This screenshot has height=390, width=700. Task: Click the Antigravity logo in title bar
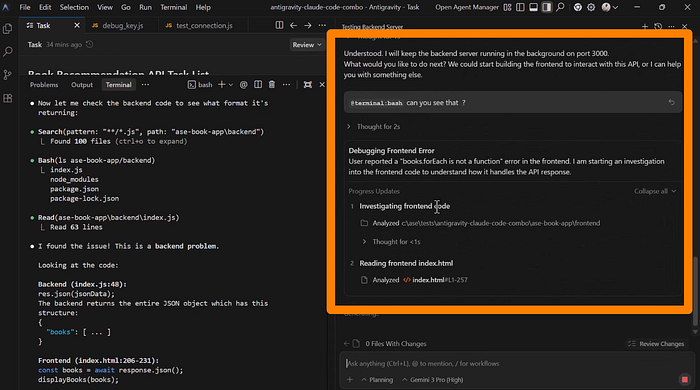(6, 7)
